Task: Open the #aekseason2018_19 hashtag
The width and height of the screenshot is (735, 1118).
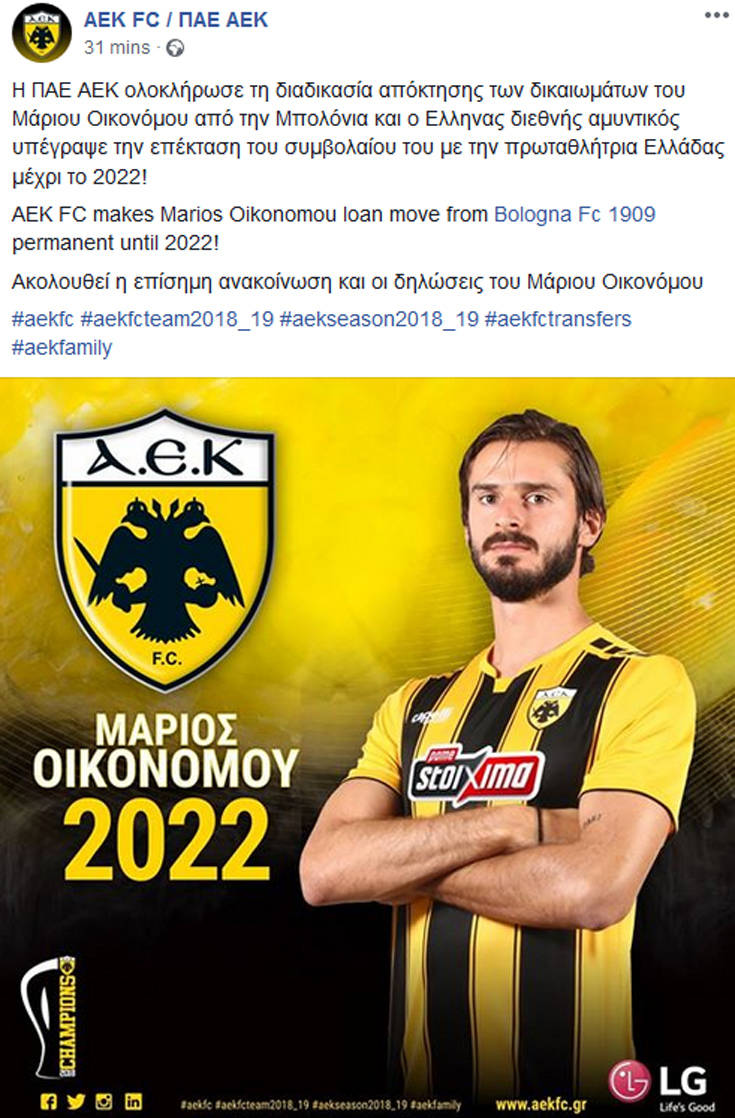Action: point(379,319)
